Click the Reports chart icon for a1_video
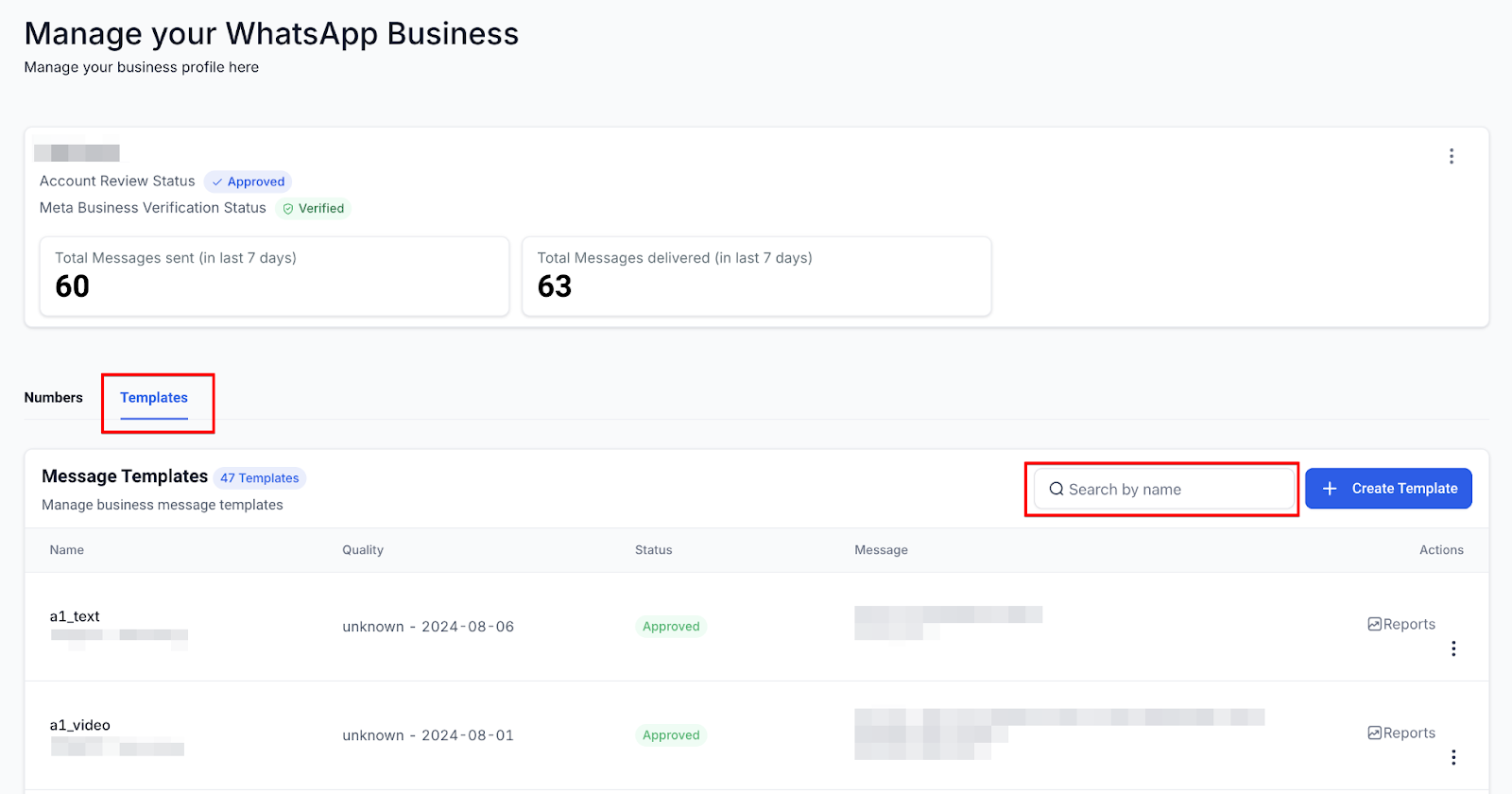 click(1375, 733)
